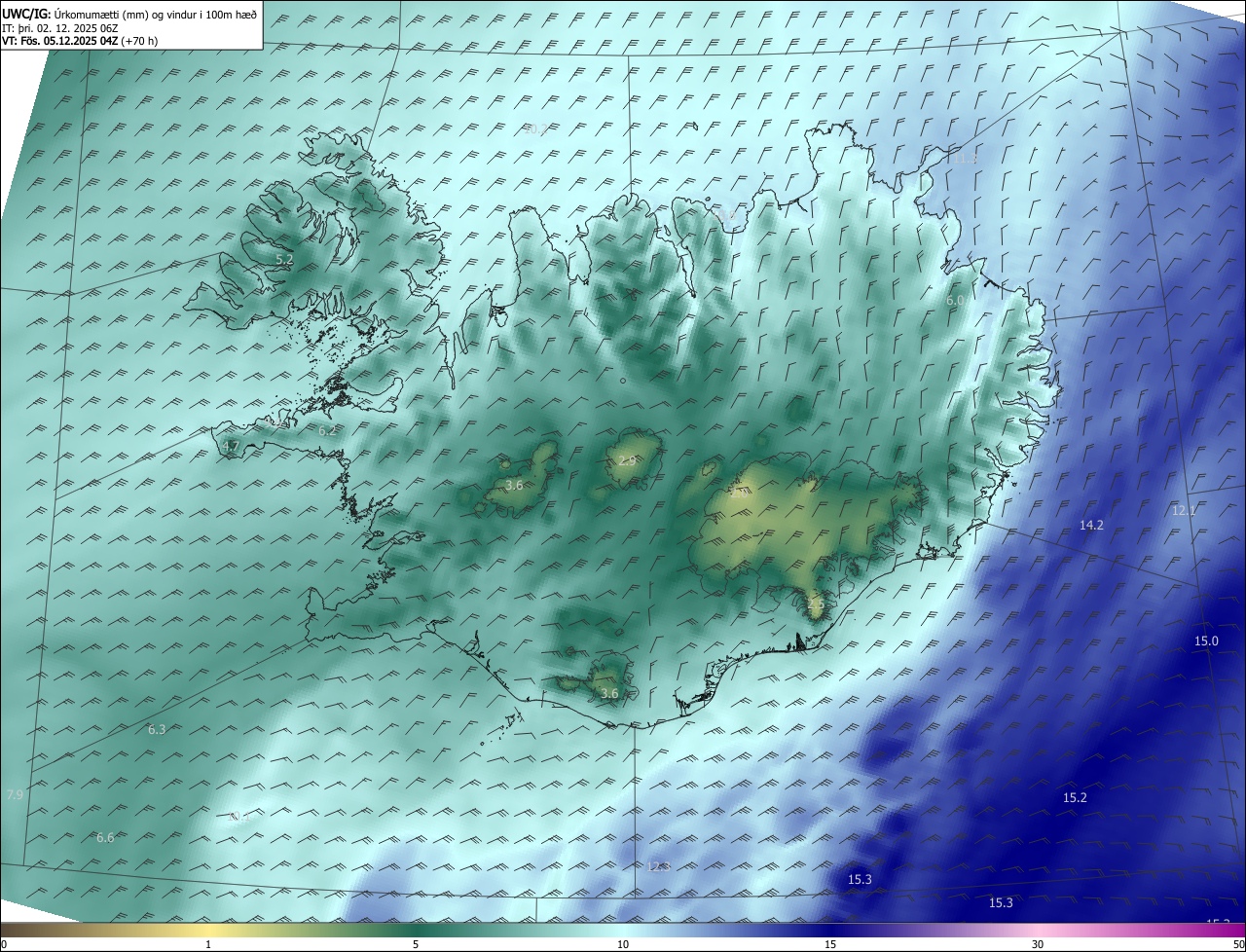Select the 12.1 value label
The height and width of the screenshot is (952, 1246).
pos(1184,511)
